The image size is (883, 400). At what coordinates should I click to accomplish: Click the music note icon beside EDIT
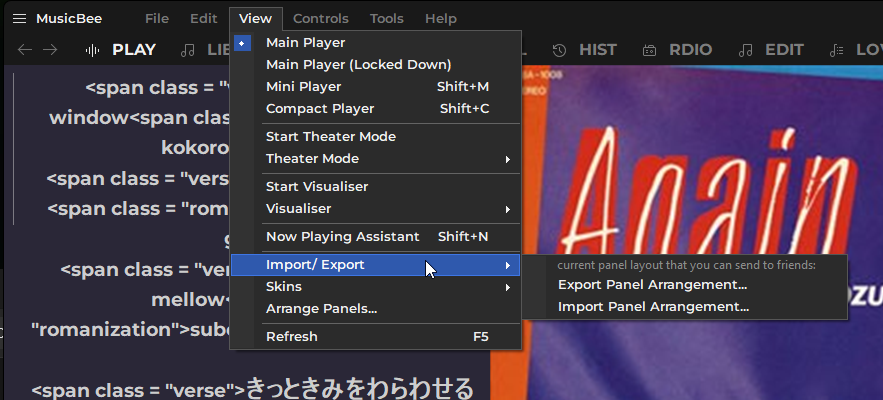[746, 50]
